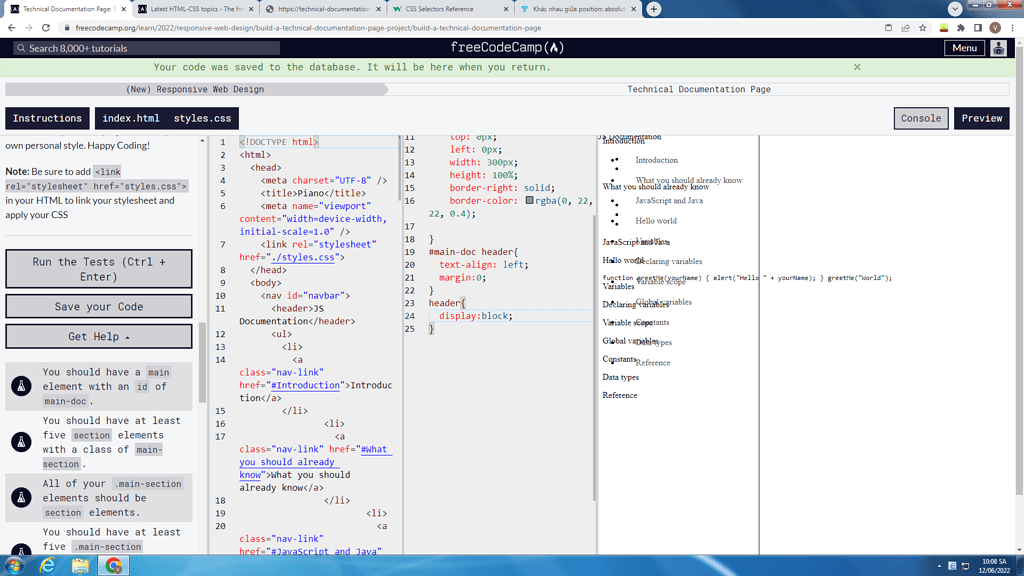Open Internet Explorer from the taskbar
This screenshot has width=1024, height=576.
coord(47,566)
